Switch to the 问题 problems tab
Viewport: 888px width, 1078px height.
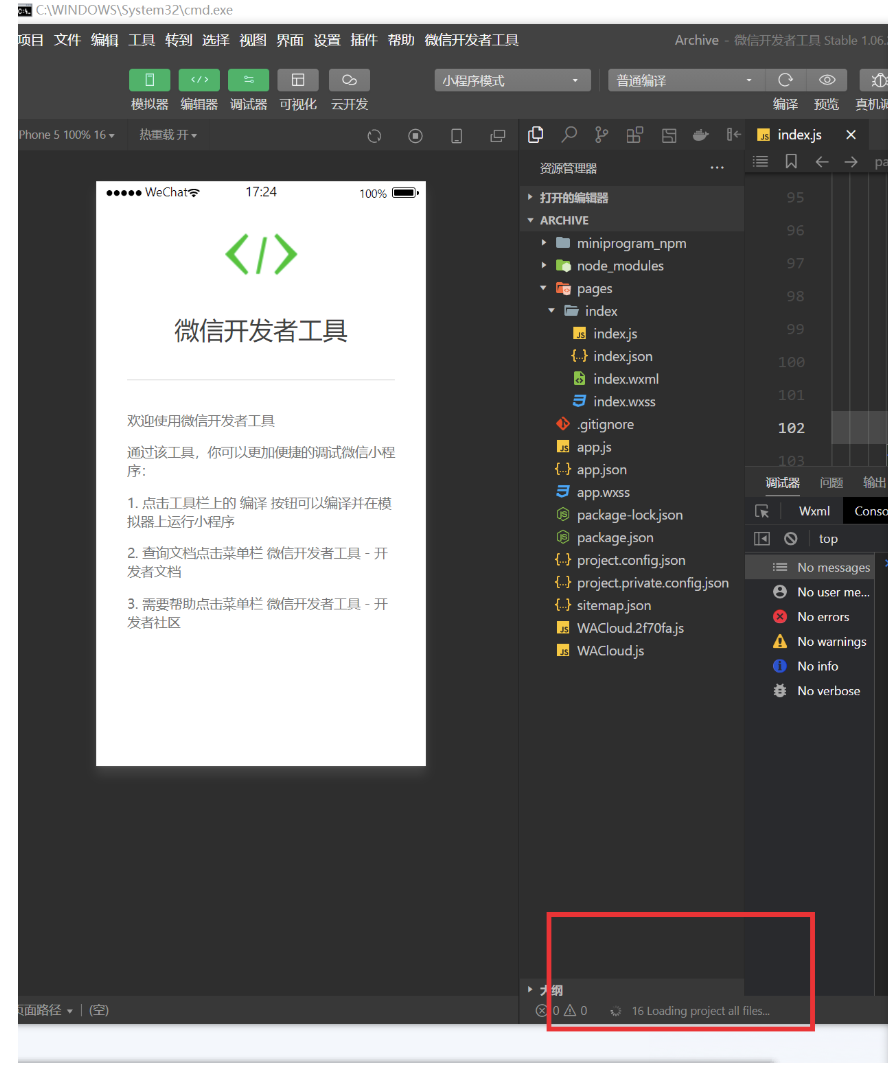coord(831,483)
